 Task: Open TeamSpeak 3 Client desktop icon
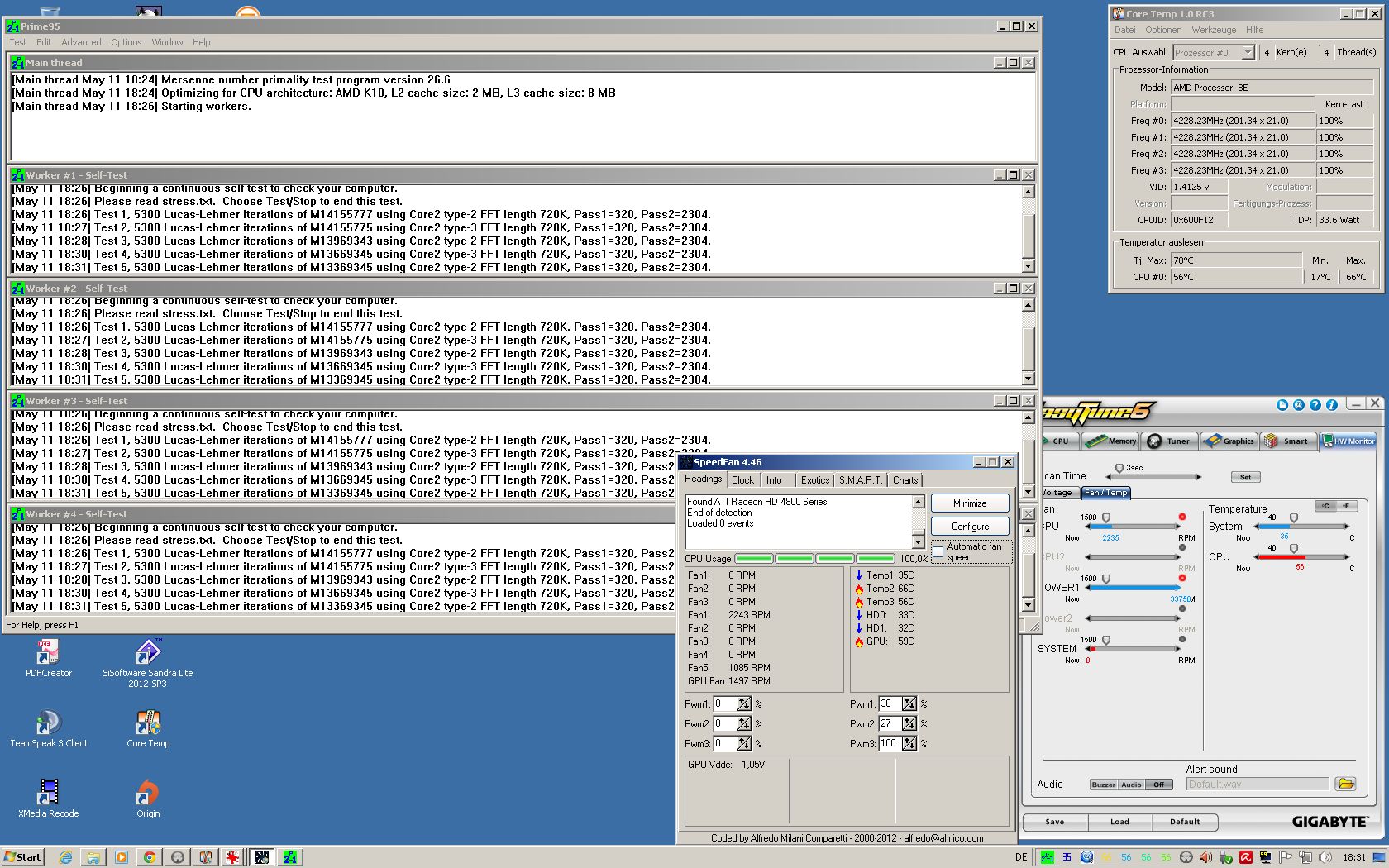[x=49, y=728]
